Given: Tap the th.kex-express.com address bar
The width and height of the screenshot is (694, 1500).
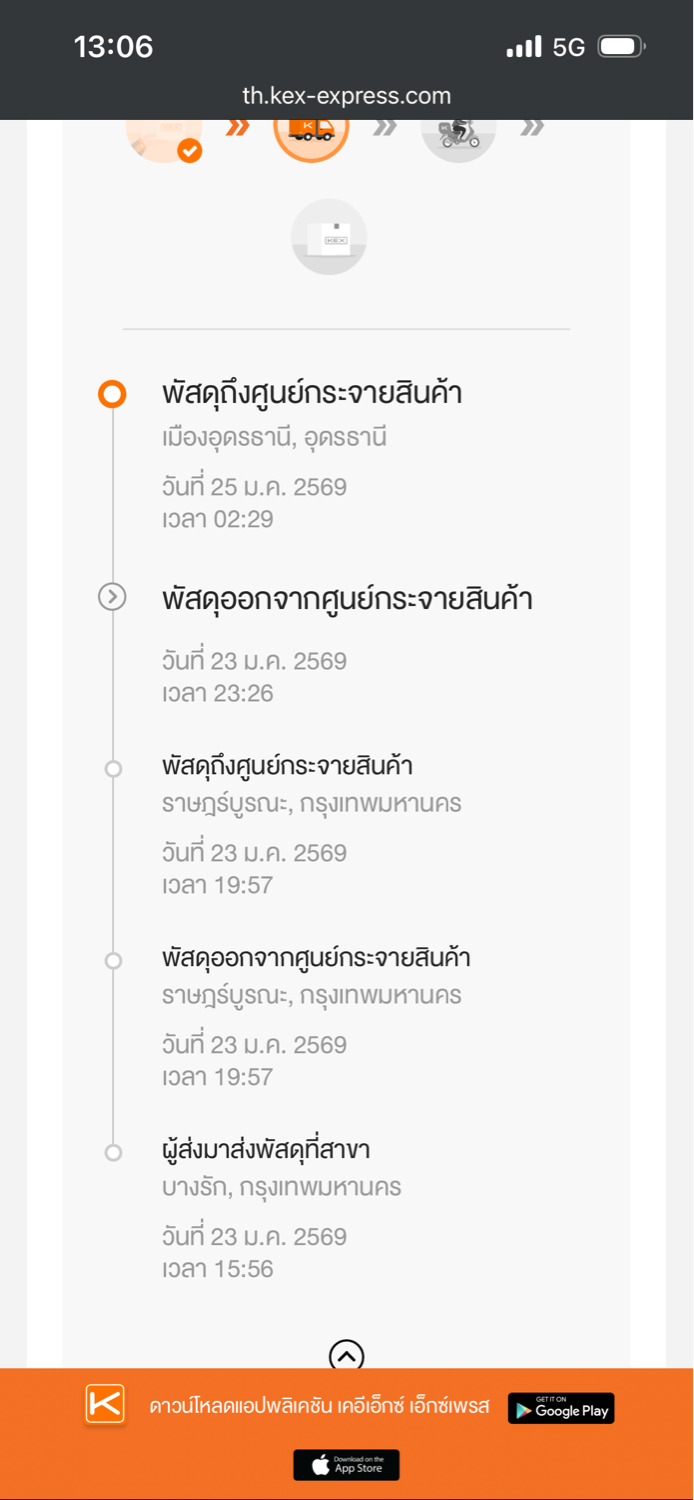Looking at the screenshot, I should click(347, 96).
